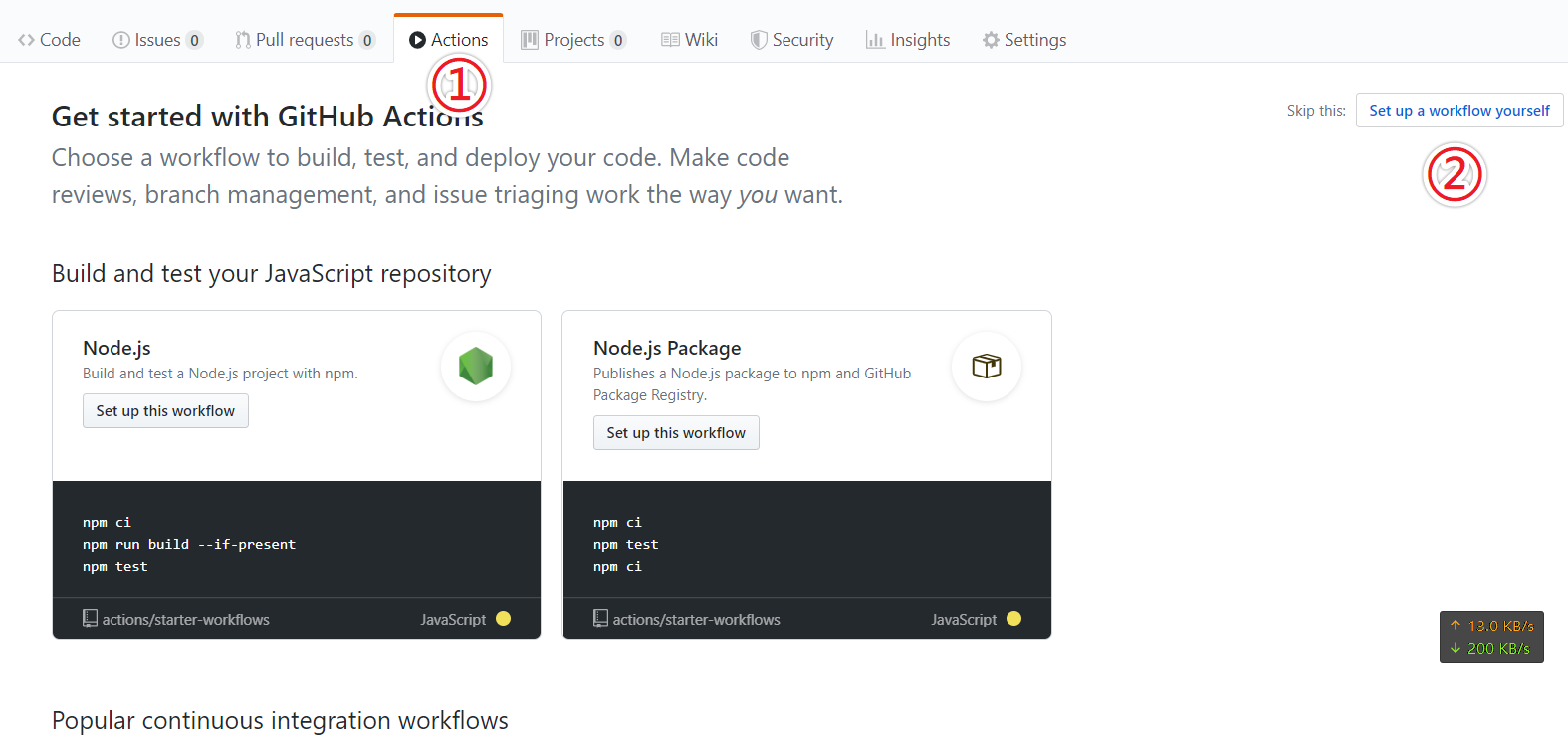Switch to the Pull requests tab
The height and width of the screenshot is (753, 1568).
[304, 40]
